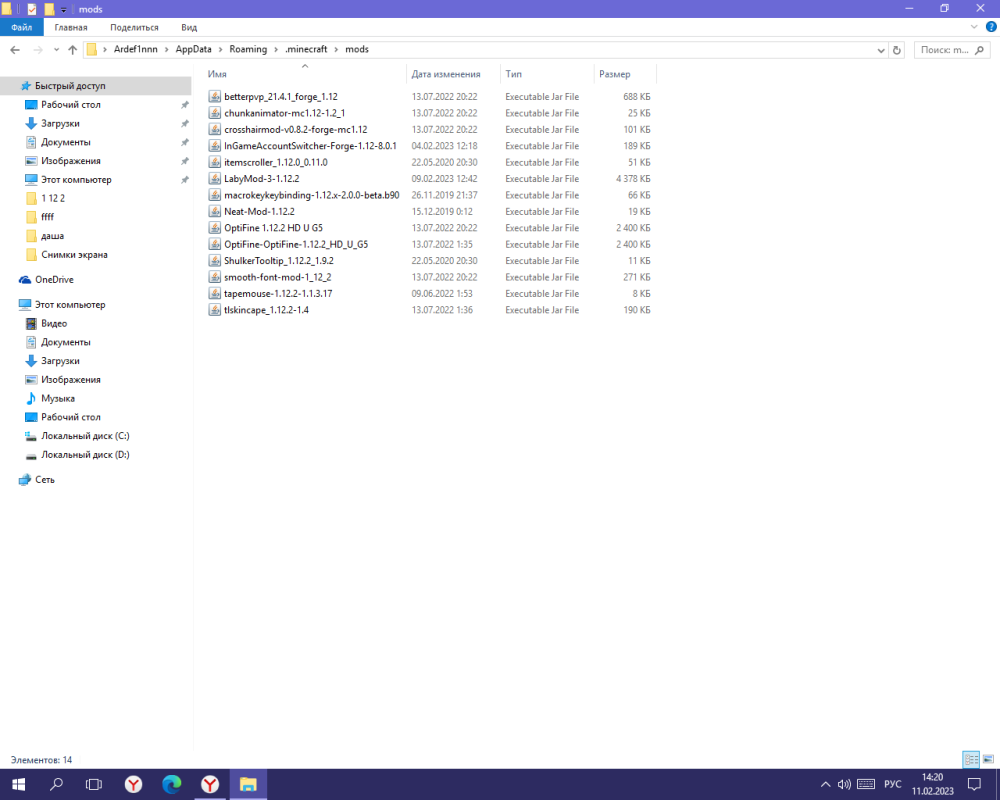The height and width of the screenshot is (800, 1000).
Task: Go back with the Back arrow
Action: click(15, 50)
